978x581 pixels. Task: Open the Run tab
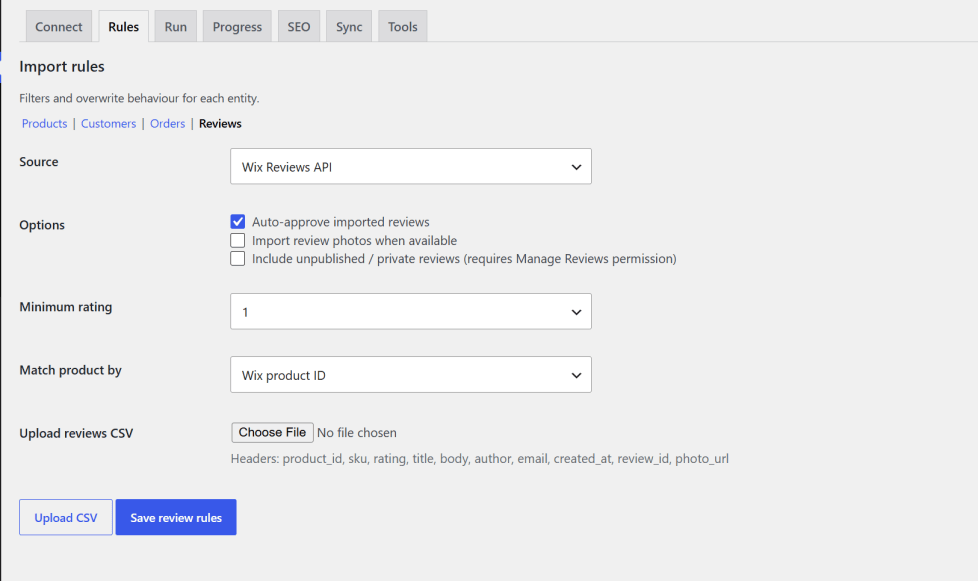click(x=176, y=27)
